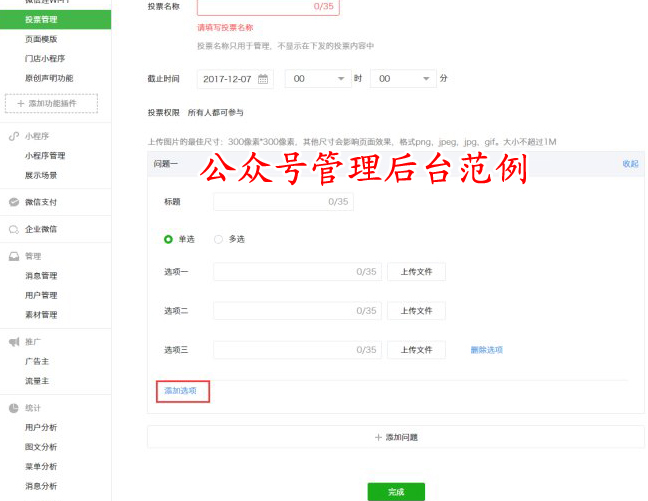Click the 推广 megaphone icon in sidebar
Image resolution: width=648 pixels, height=501 pixels.
(13, 342)
